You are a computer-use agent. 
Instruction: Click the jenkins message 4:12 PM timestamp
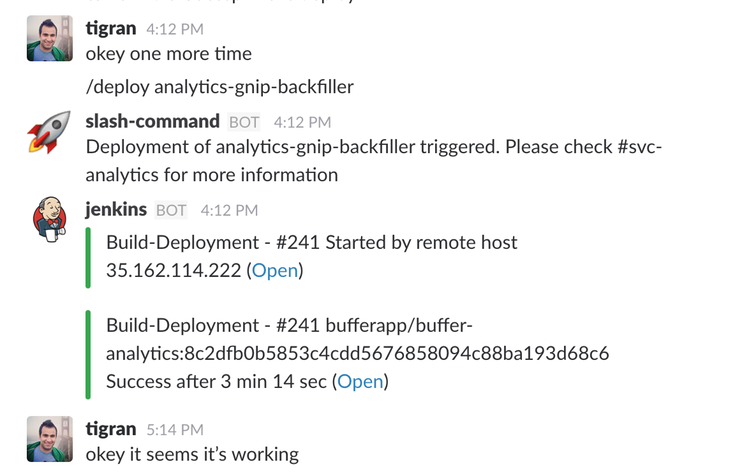tap(229, 210)
